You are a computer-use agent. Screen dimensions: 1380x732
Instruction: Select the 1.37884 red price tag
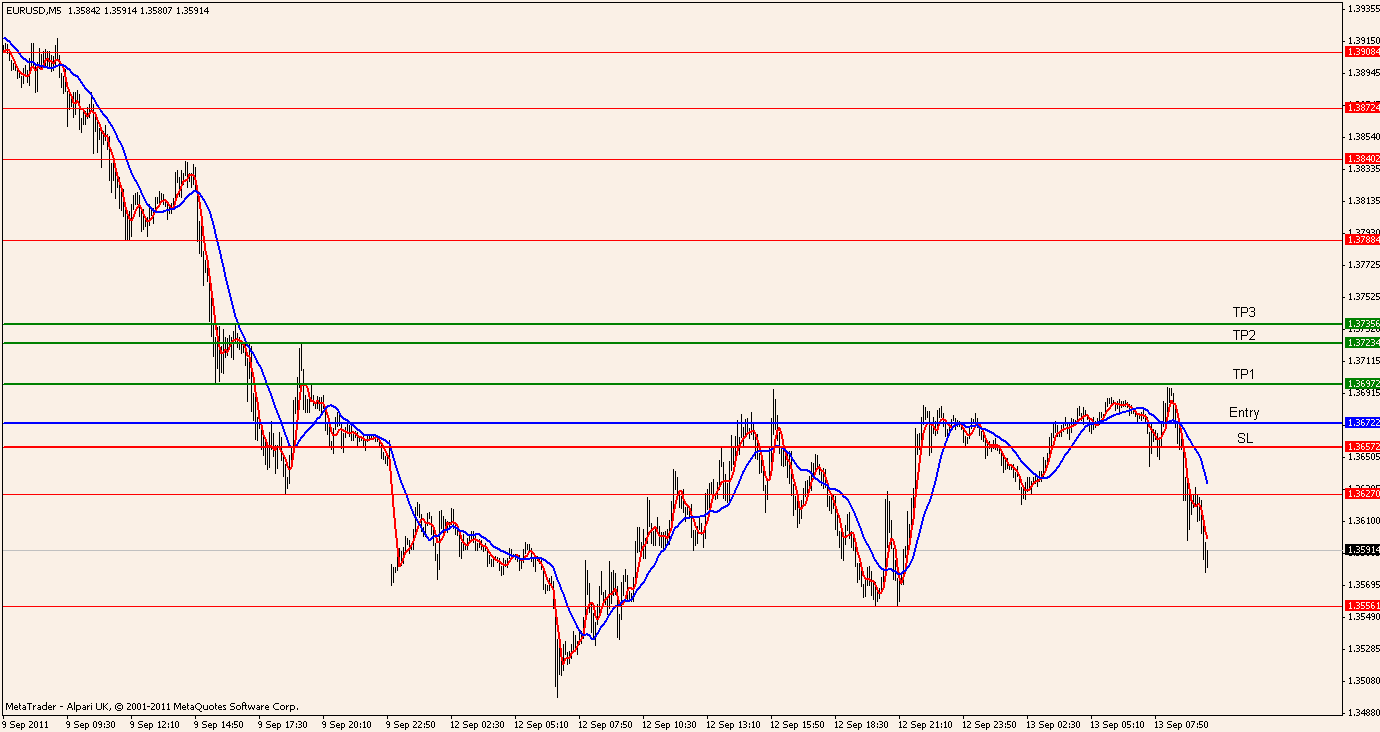click(x=1362, y=239)
